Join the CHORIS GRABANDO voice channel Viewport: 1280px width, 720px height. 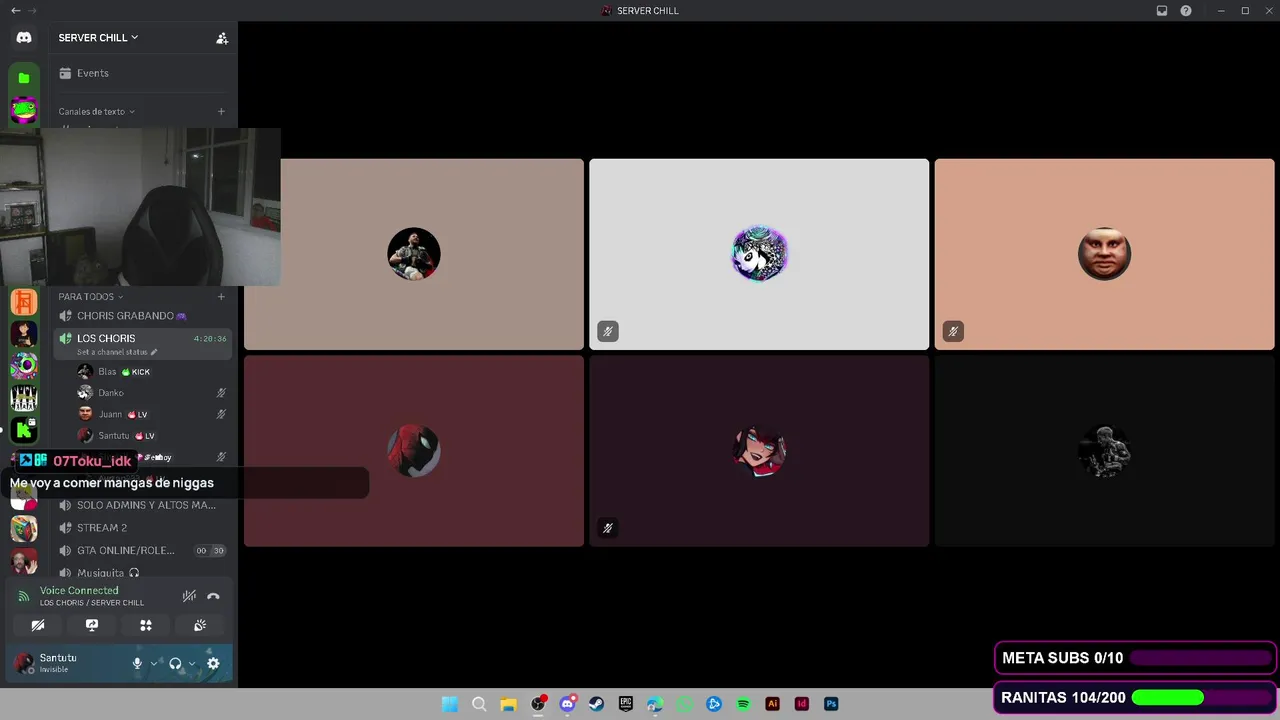pyautogui.click(x=143, y=316)
